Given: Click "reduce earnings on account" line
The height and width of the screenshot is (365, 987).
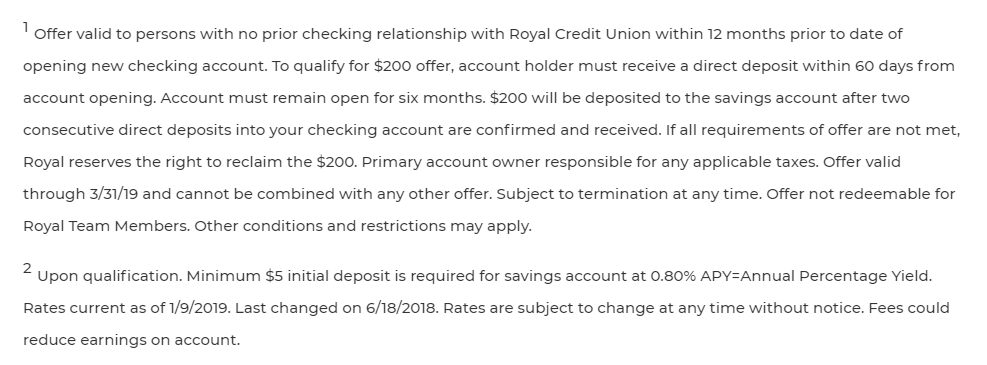Looking at the screenshot, I should point(132,340).
